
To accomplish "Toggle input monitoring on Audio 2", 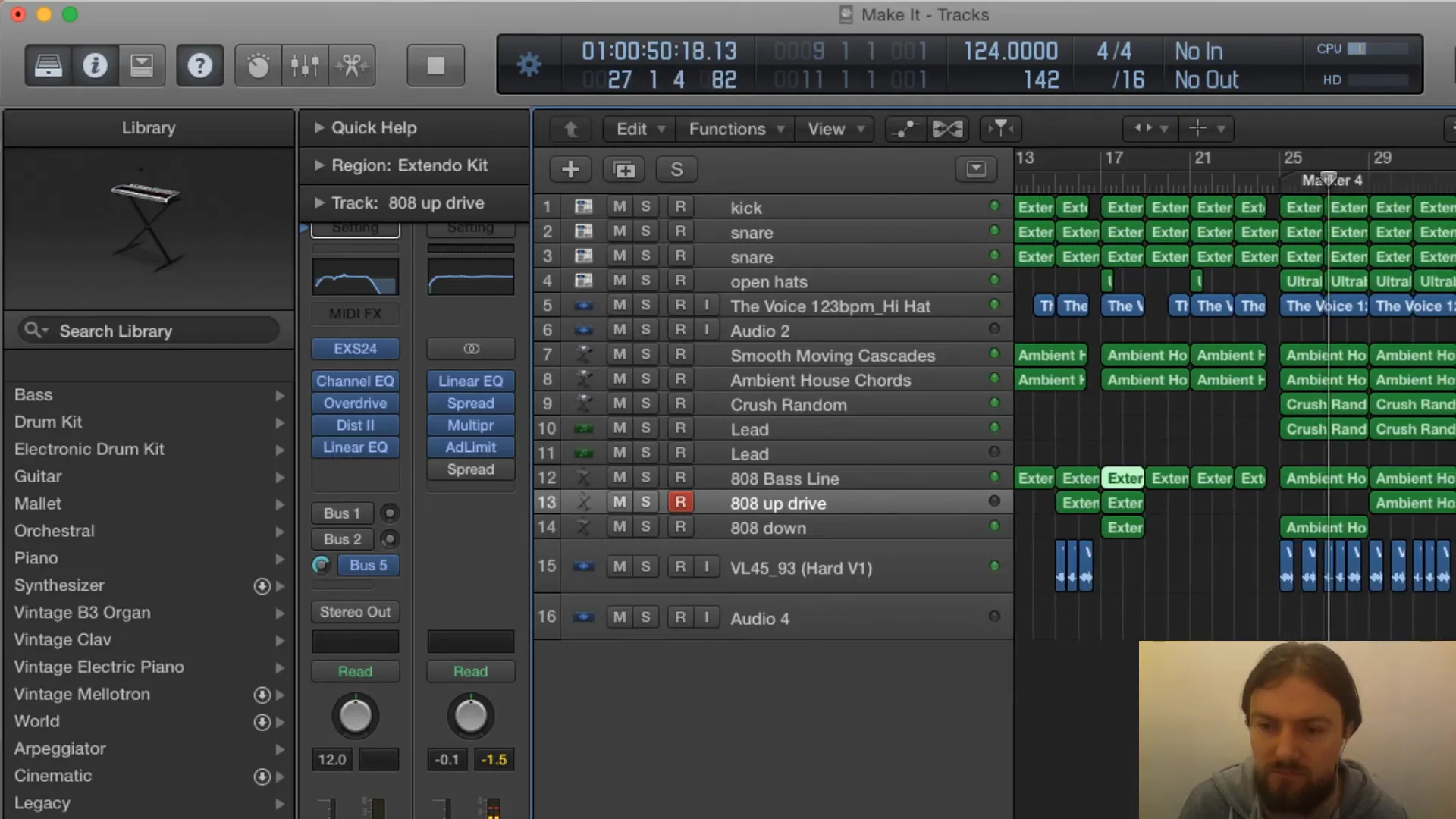I will pos(706,330).
